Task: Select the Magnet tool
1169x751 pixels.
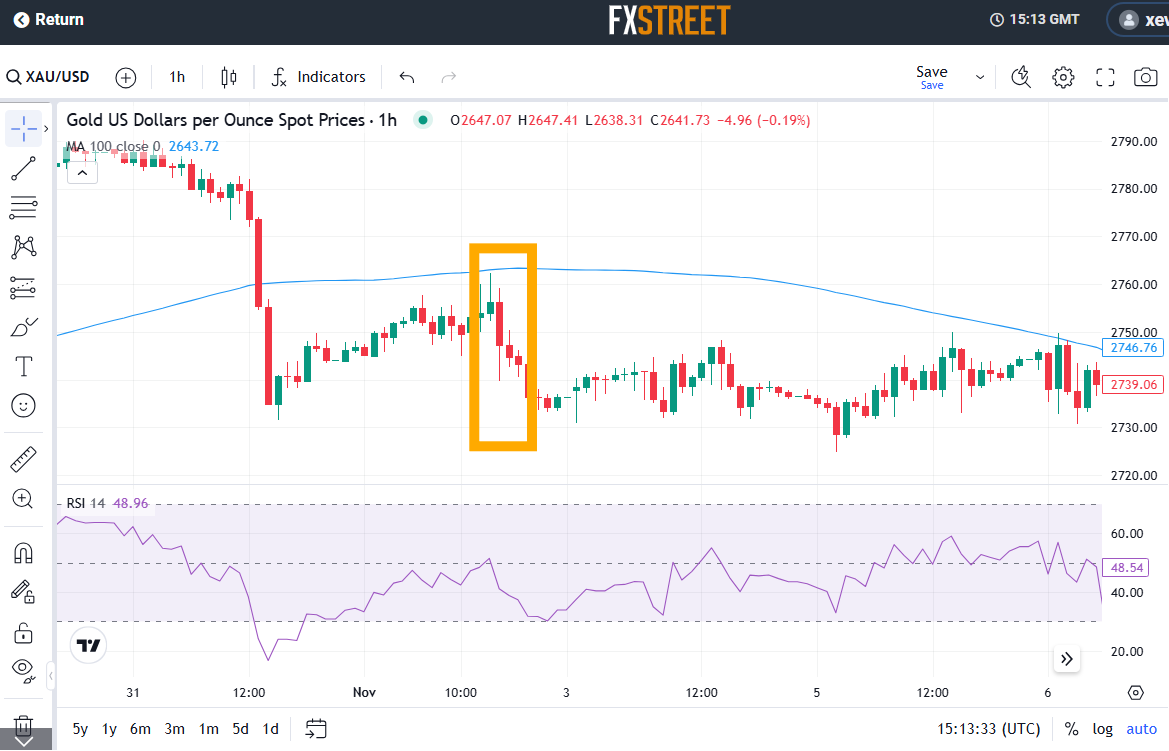Action: [x=23, y=552]
